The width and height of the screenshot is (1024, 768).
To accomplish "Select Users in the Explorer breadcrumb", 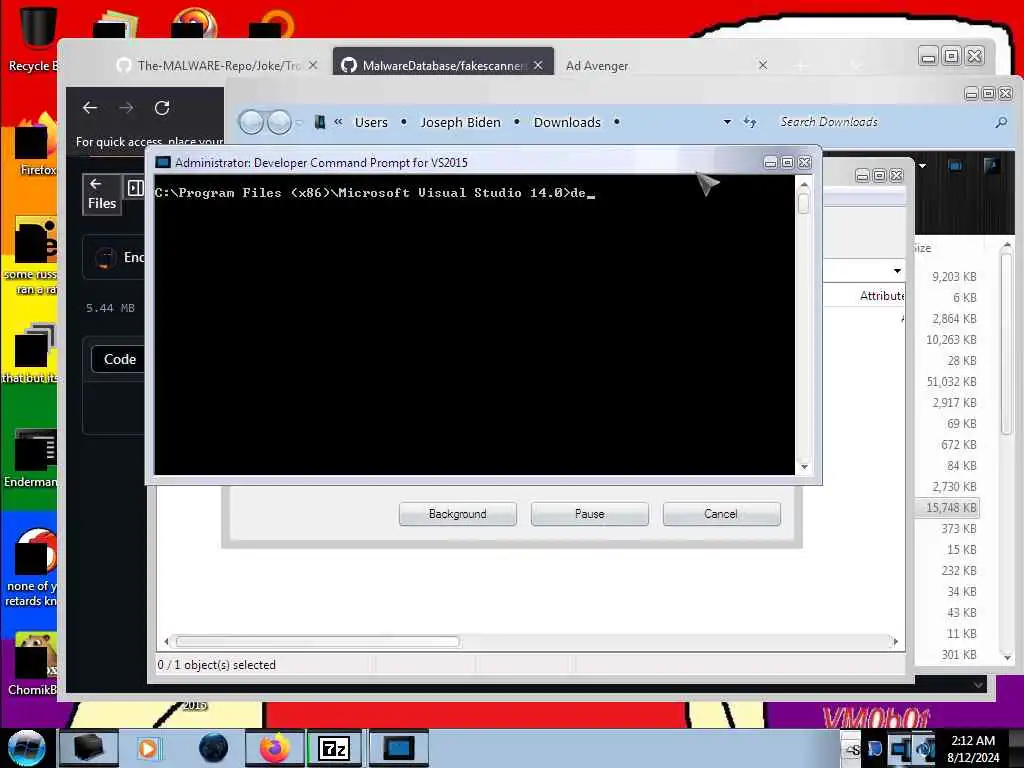I will (371, 122).
